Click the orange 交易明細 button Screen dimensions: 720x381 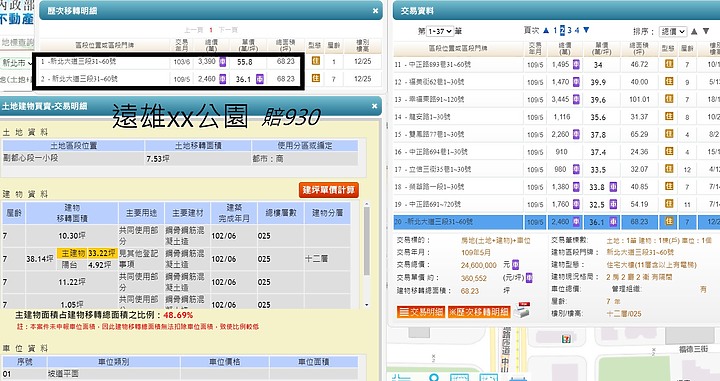(x=421, y=312)
